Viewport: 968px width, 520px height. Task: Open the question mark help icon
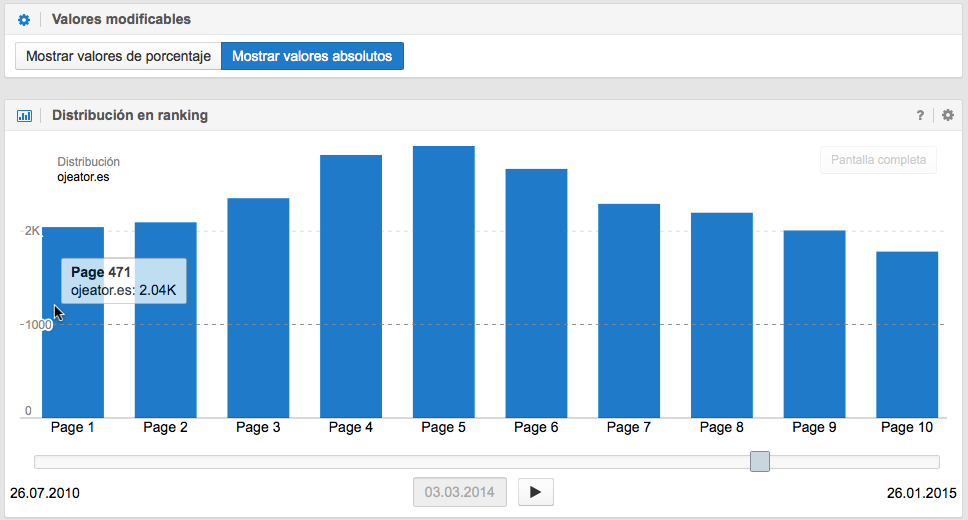pyautogui.click(x=920, y=116)
